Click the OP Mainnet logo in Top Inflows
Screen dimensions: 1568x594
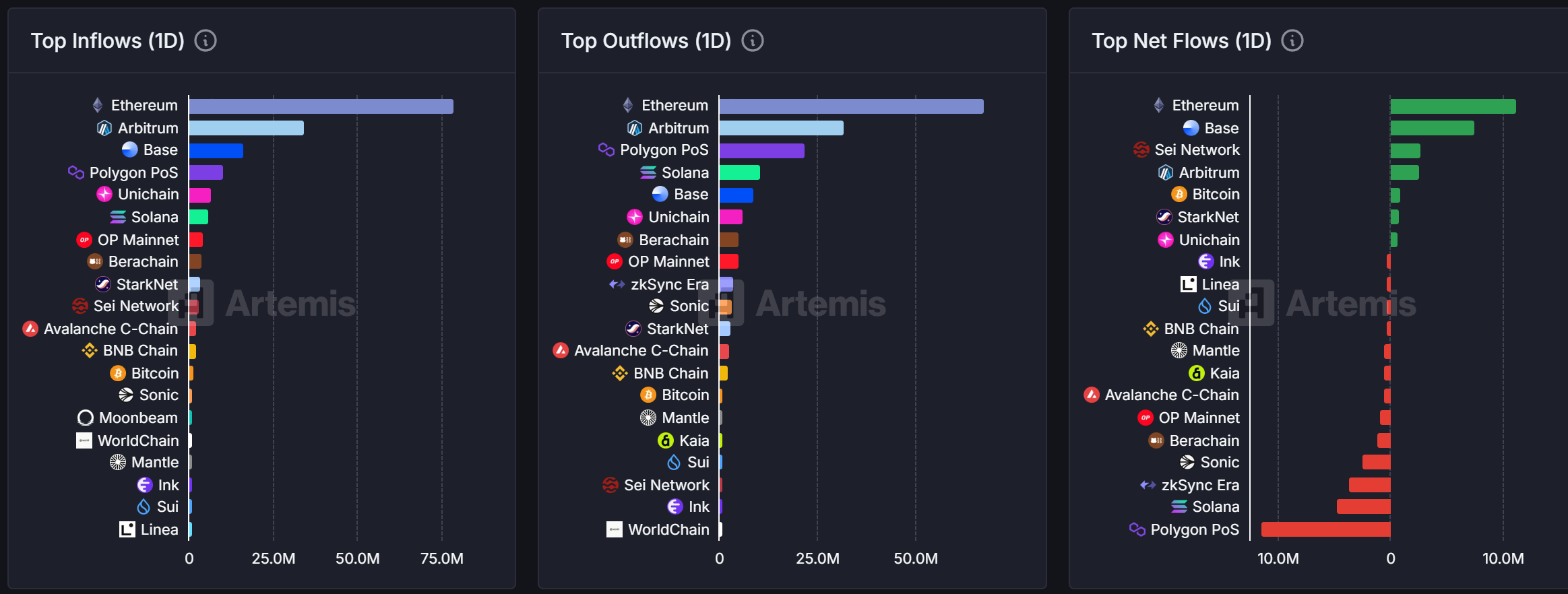coord(84,240)
